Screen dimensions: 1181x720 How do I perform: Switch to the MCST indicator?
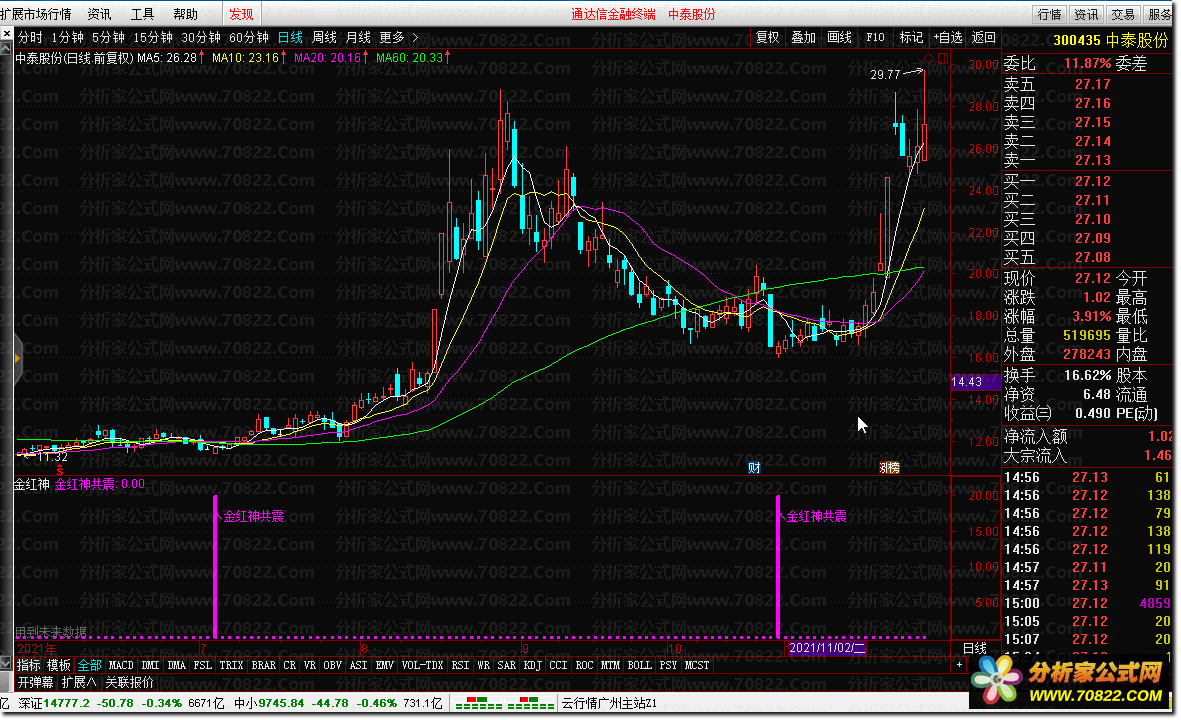(x=697, y=665)
